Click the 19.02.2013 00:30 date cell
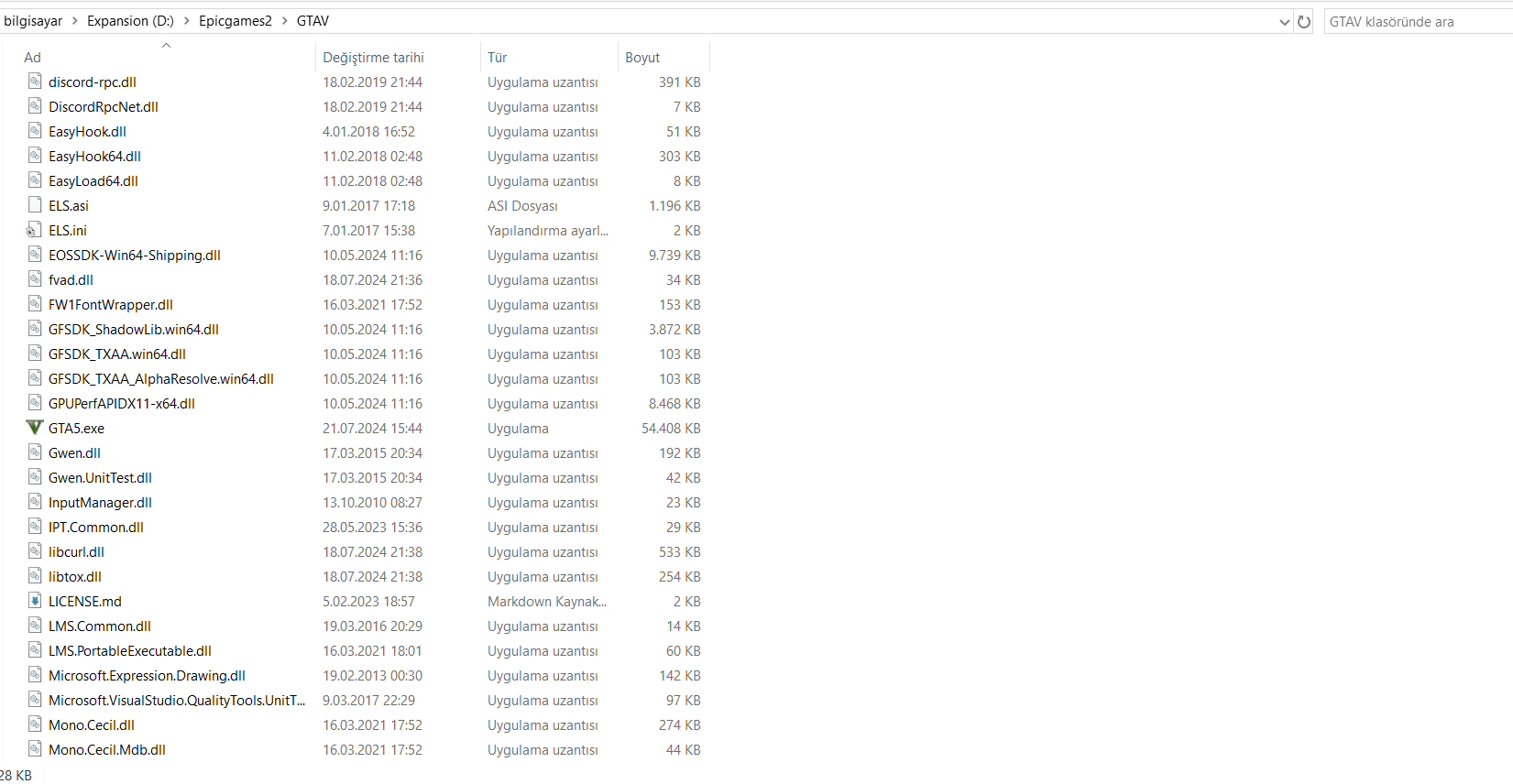This screenshot has width=1513, height=784. [x=372, y=675]
